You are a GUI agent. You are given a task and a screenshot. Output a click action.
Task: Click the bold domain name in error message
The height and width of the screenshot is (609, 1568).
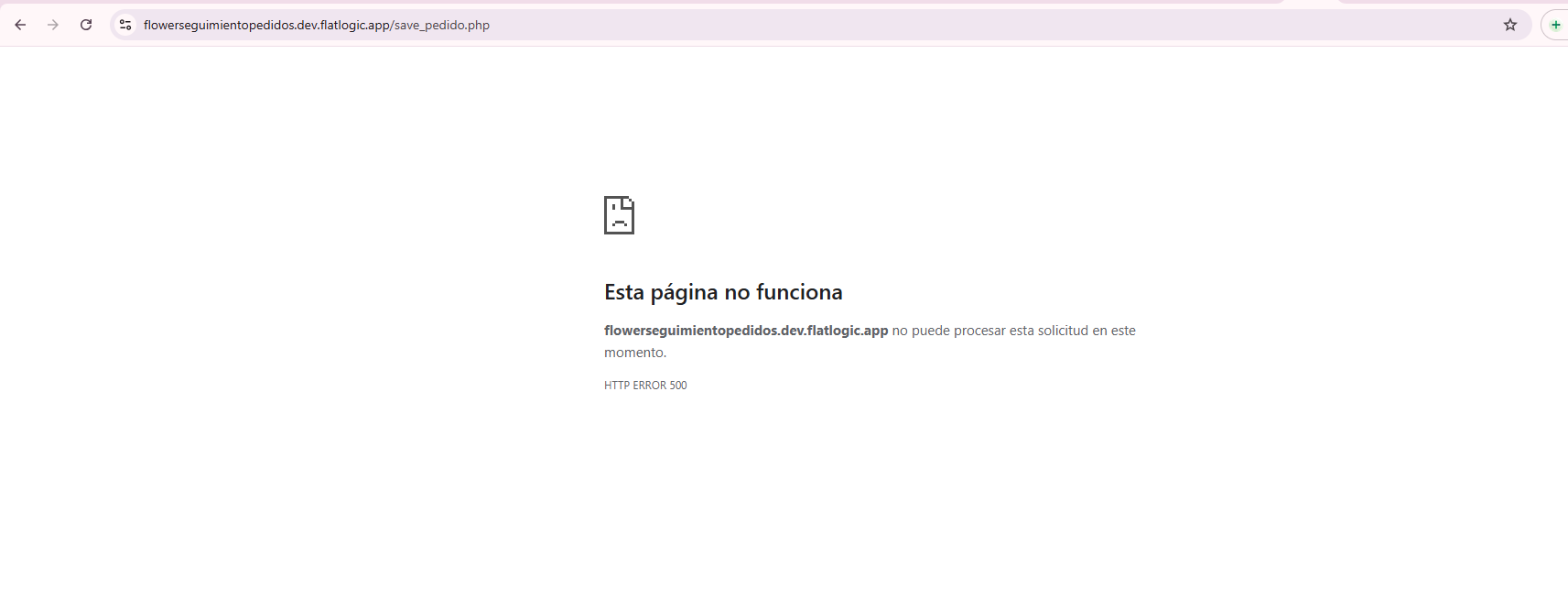[746, 331]
